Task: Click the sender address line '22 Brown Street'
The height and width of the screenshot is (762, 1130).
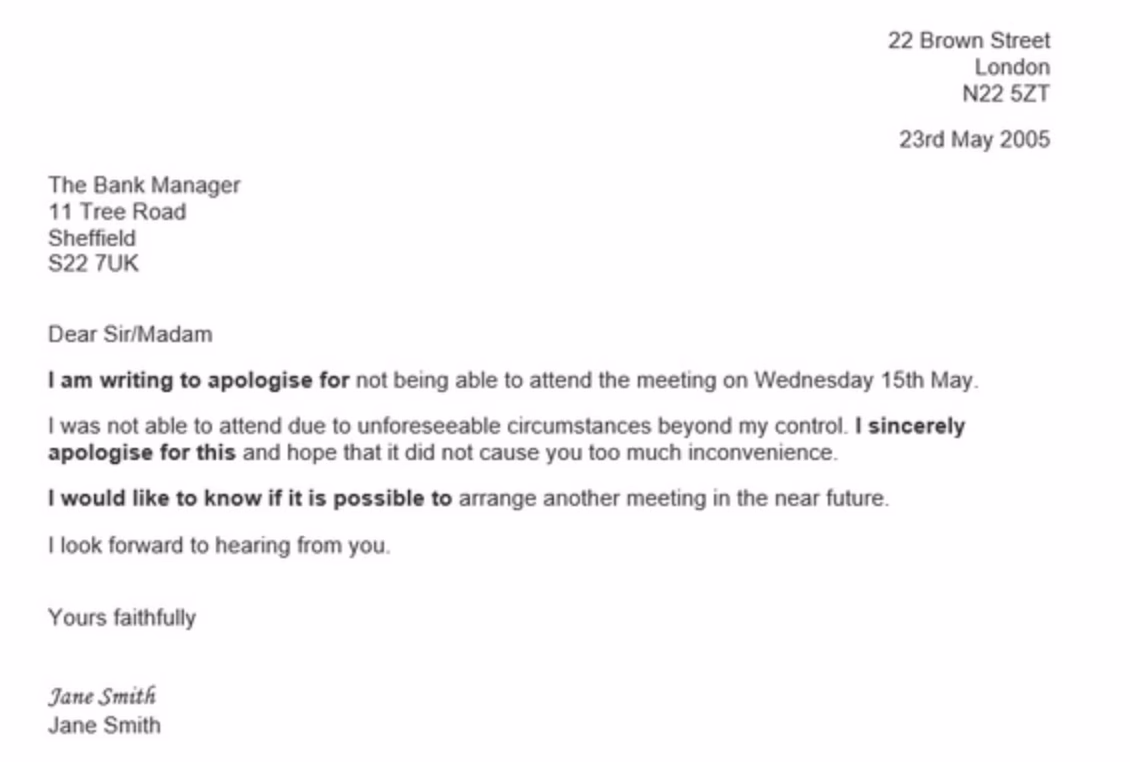Action: (968, 41)
